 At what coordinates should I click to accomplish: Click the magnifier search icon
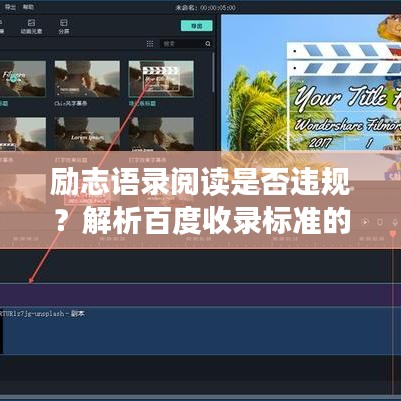tap(208, 44)
